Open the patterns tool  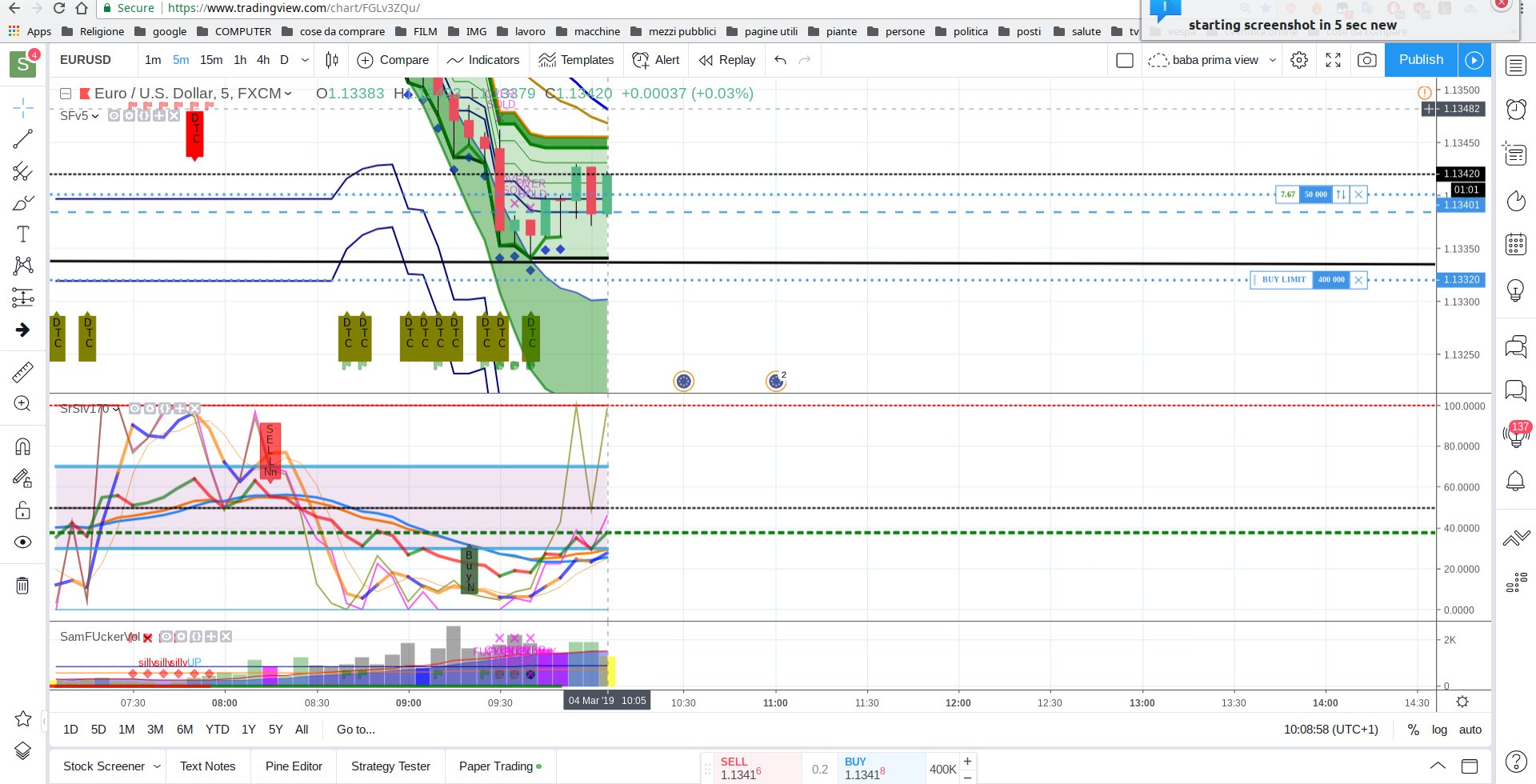22,266
